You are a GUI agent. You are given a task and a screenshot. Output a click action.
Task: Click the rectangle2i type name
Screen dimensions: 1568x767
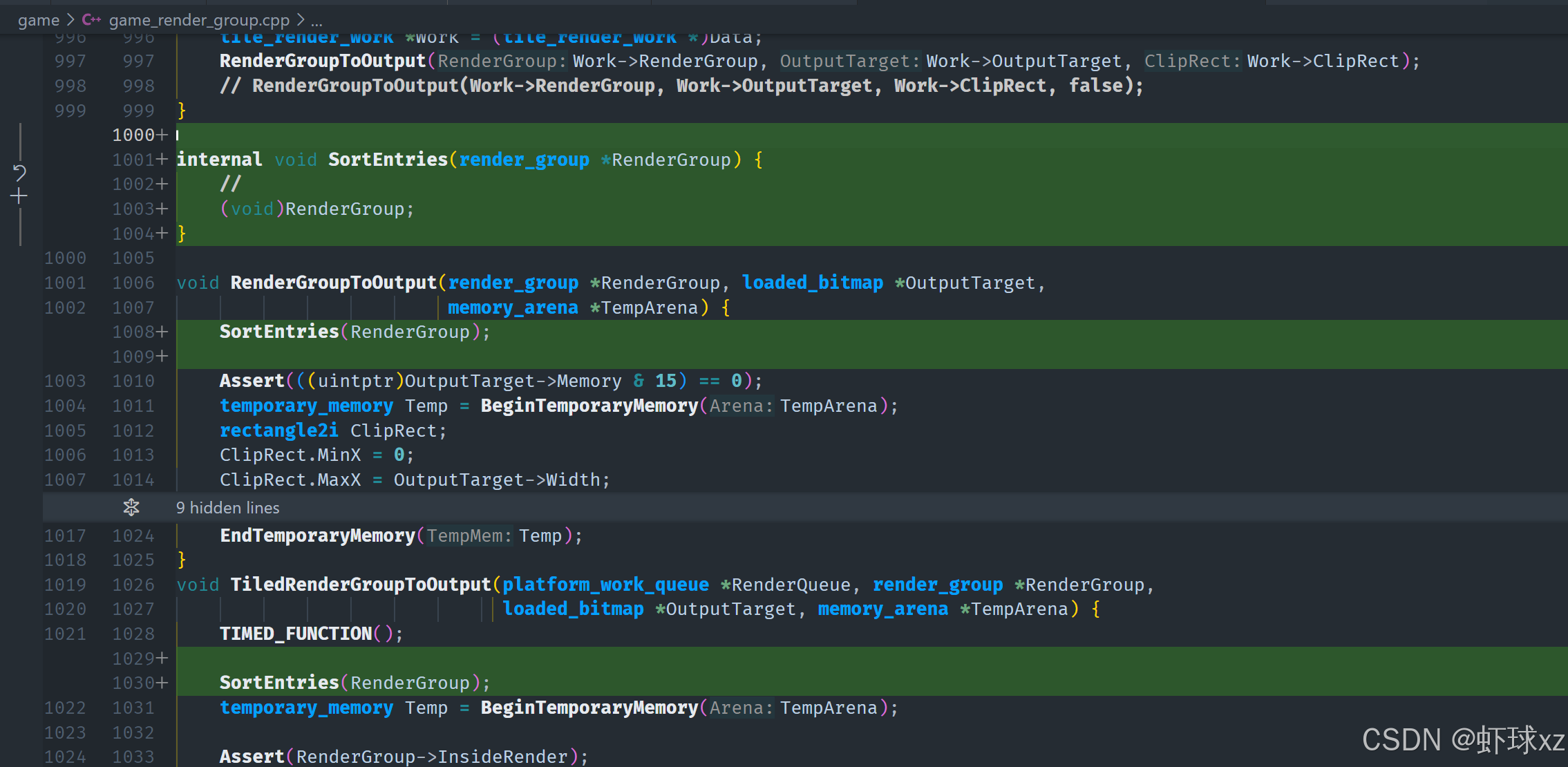279,430
